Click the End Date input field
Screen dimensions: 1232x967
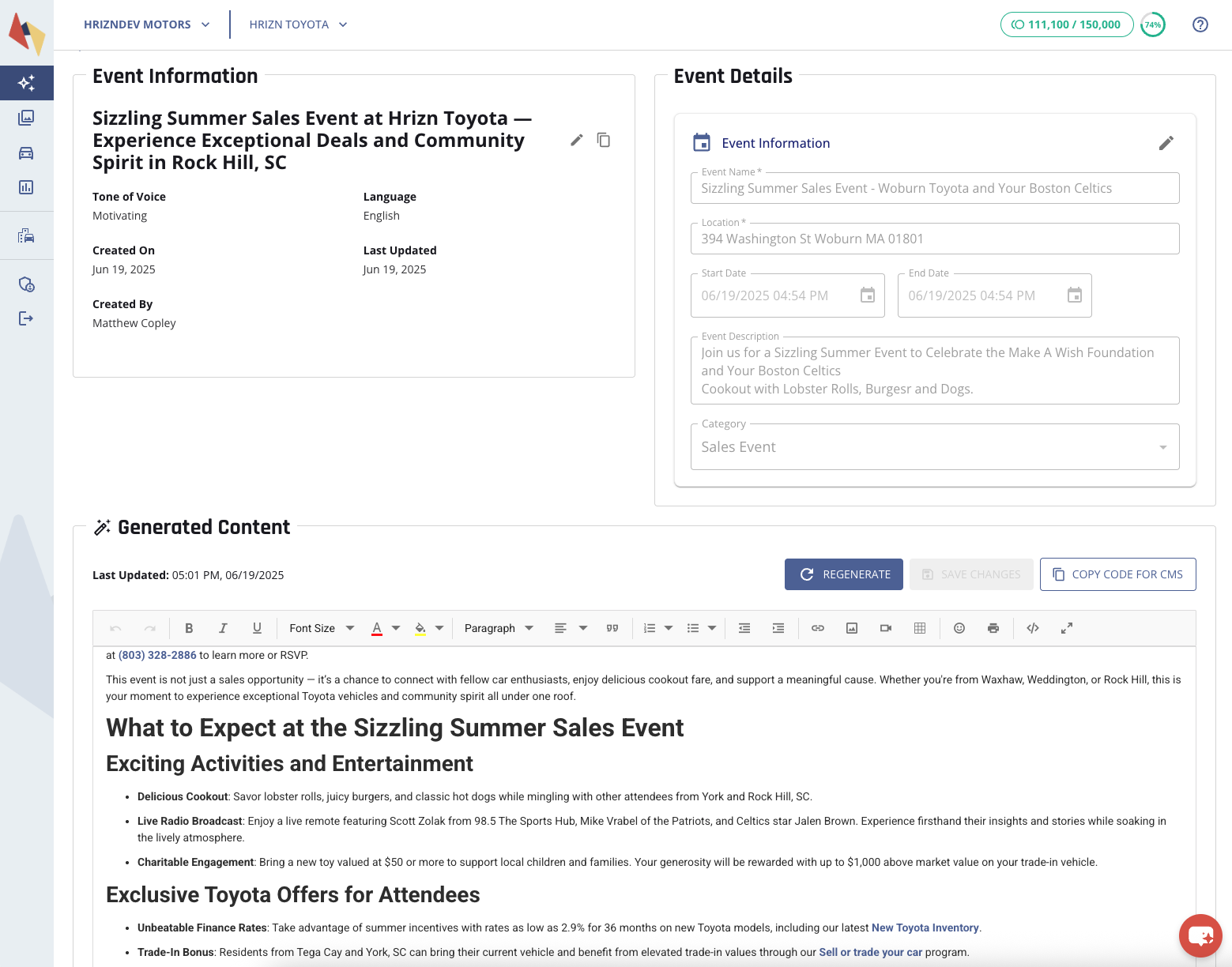tap(995, 295)
